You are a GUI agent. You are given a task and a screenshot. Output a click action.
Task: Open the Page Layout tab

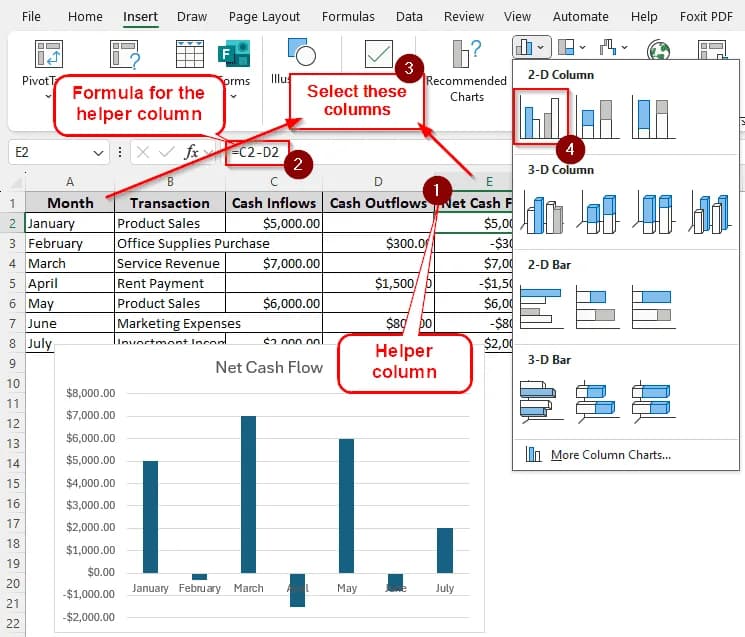(x=264, y=17)
